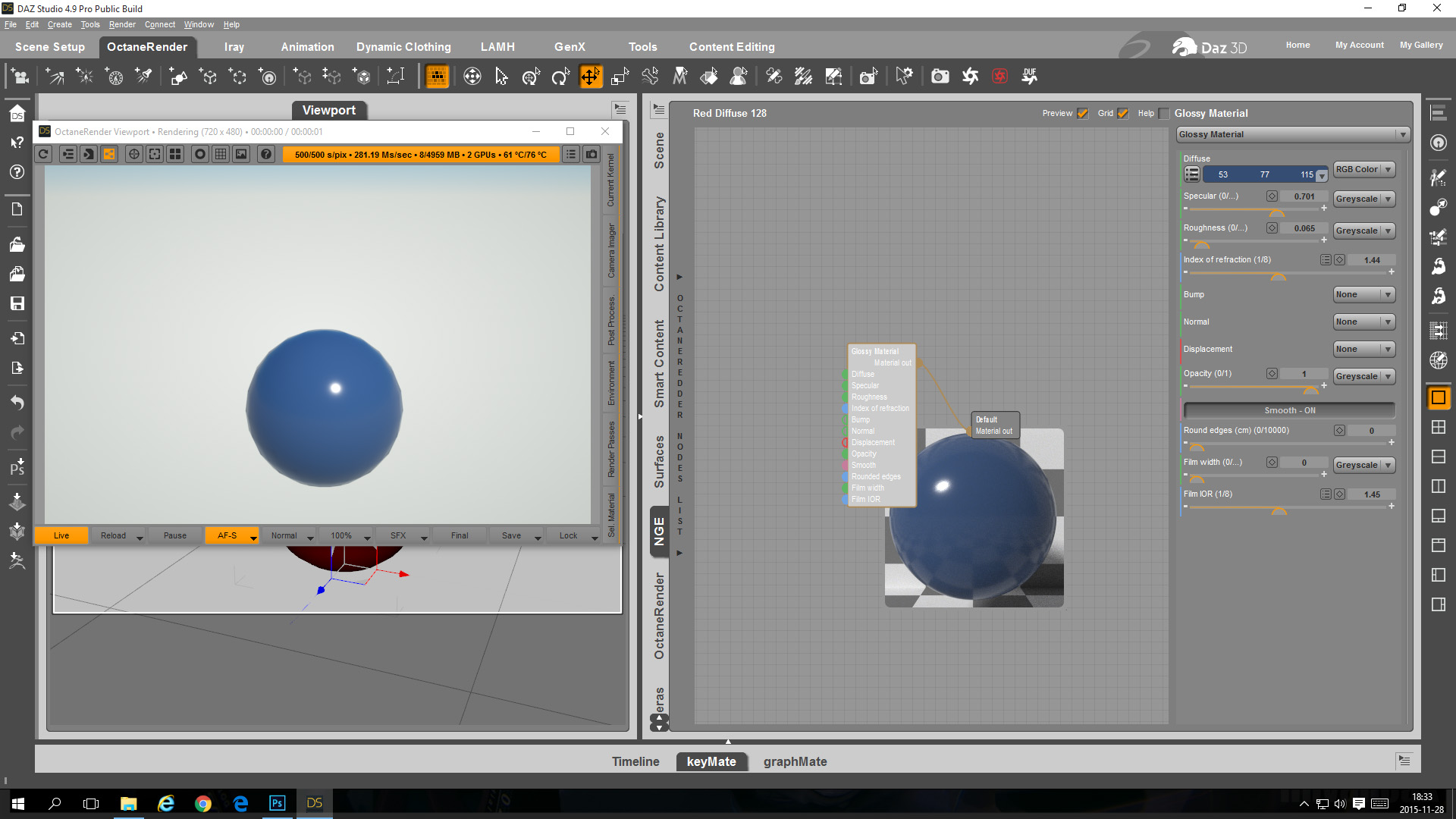
Task: Uncheck the Preview checkbox
Action: click(1082, 114)
